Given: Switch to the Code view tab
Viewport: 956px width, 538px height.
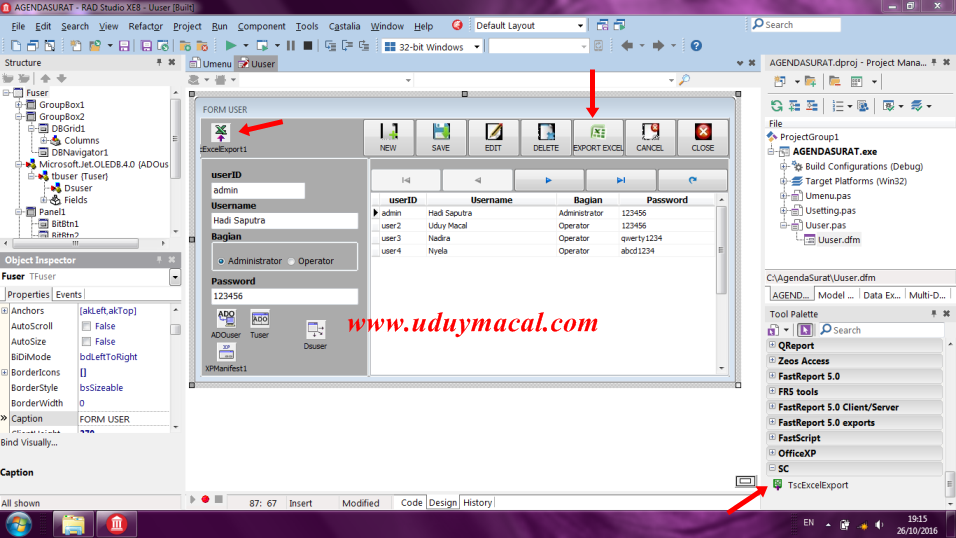Looking at the screenshot, I should [x=411, y=503].
